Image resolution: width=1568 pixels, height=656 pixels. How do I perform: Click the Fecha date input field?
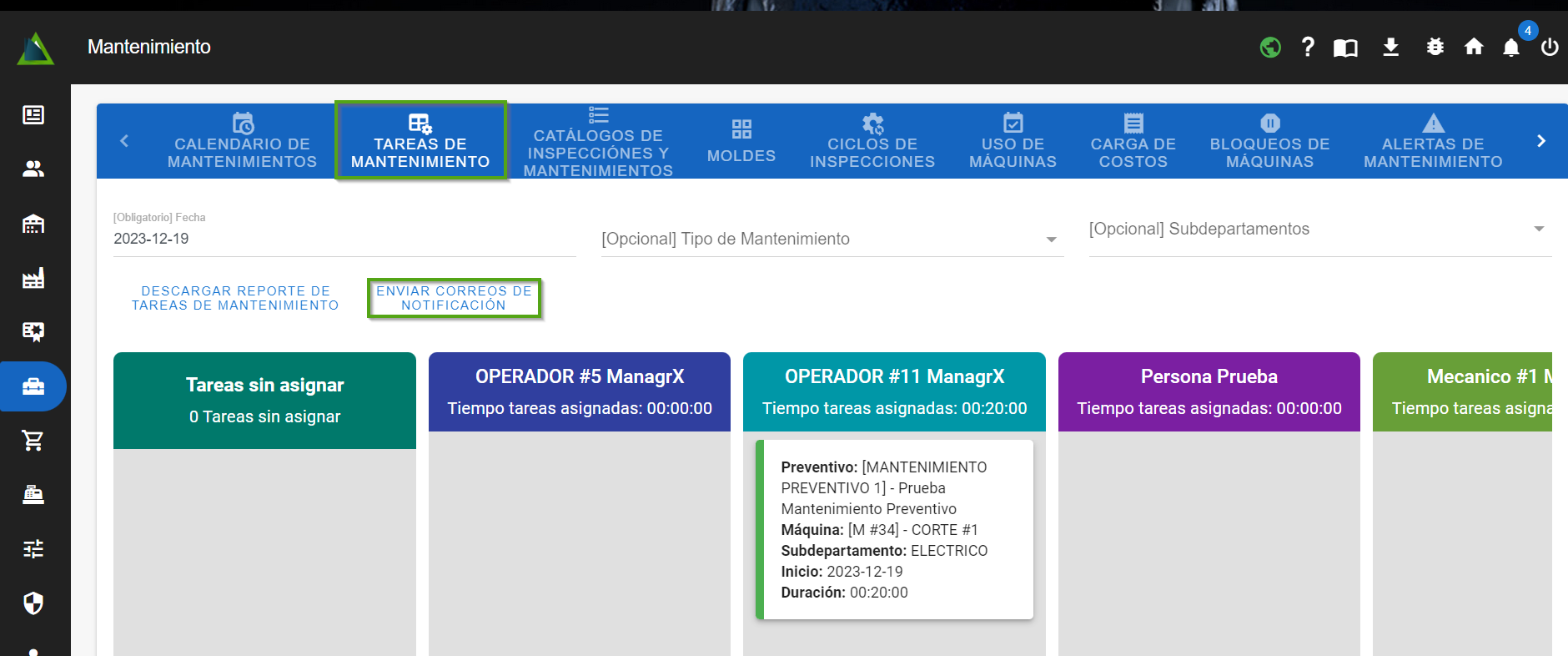tap(344, 239)
